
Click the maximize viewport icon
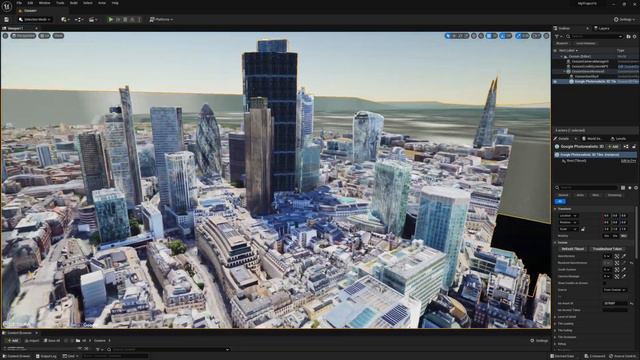coord(546,36)
